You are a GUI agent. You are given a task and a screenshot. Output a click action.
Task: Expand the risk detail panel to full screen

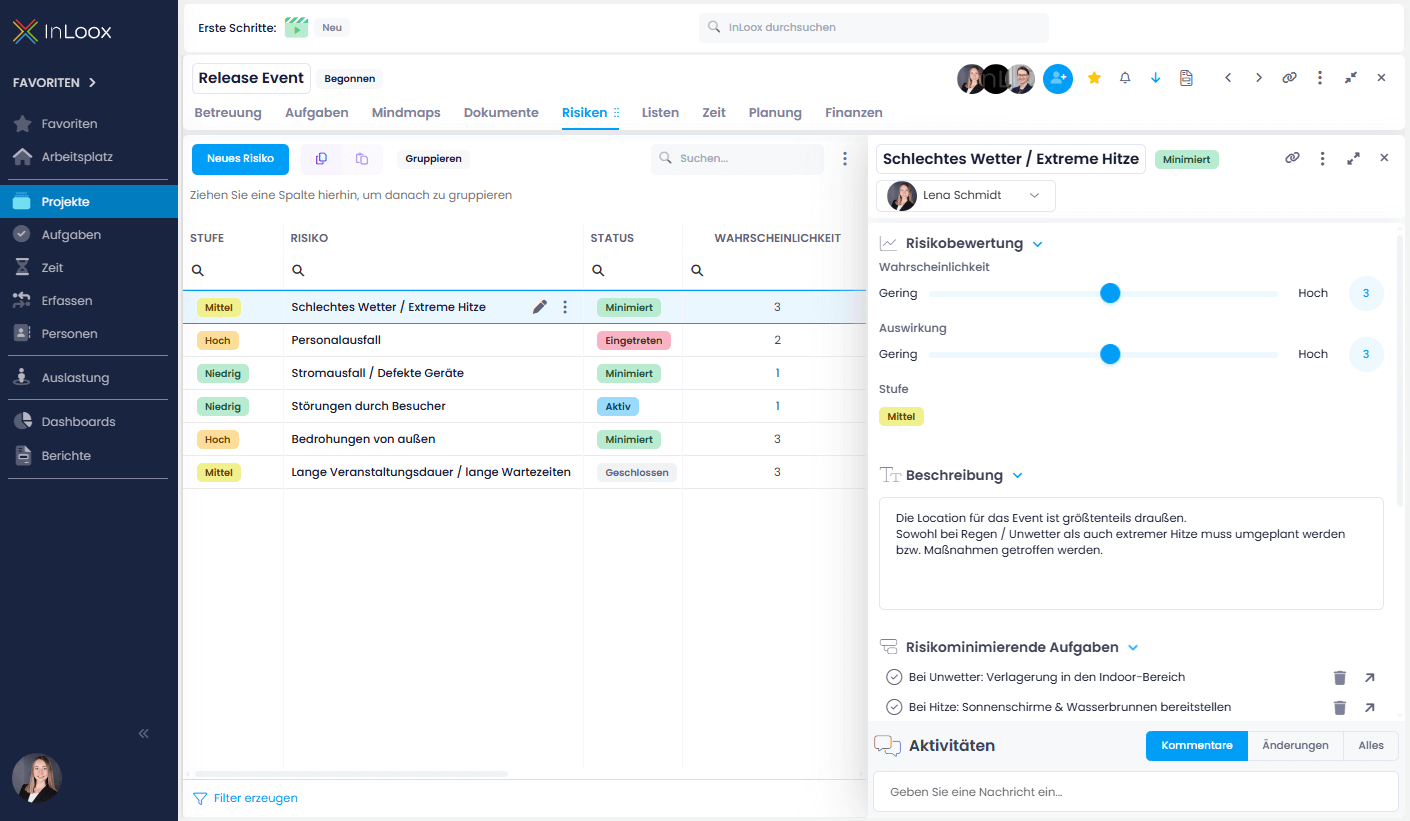1354,158
